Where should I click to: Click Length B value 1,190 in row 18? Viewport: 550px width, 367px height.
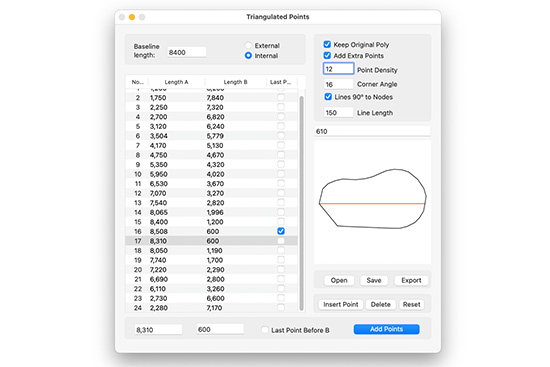214,250
